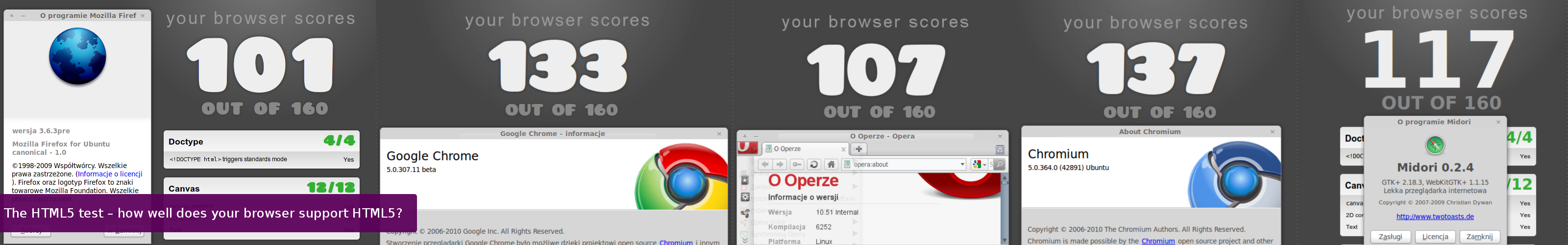Viewport: 1568px width, 245px height.
Task: Click the '5.0.364.0 (42891) Ubuntu' version text
Action: (x=1068, y=168)
